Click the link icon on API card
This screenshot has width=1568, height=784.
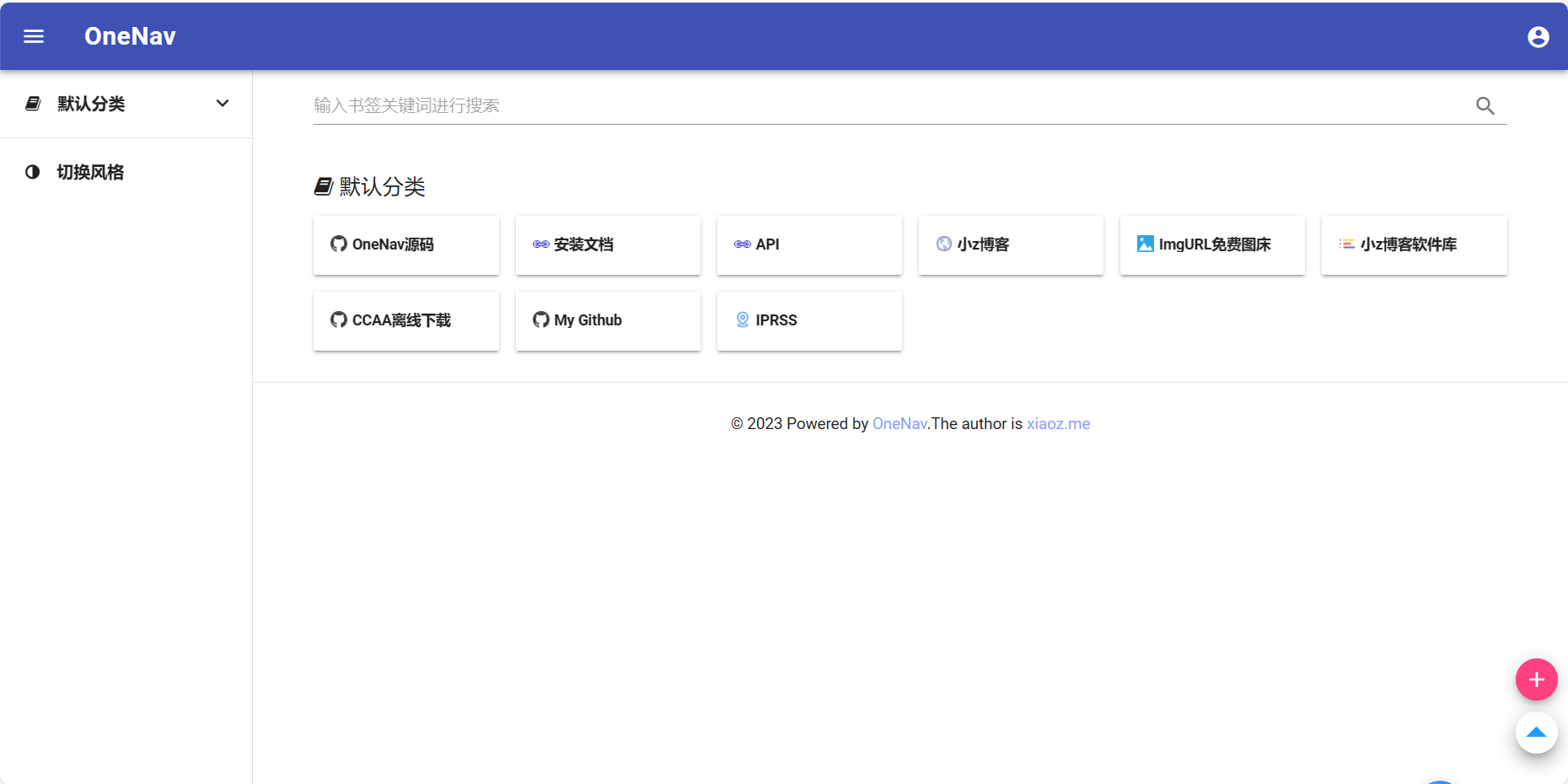743,244
